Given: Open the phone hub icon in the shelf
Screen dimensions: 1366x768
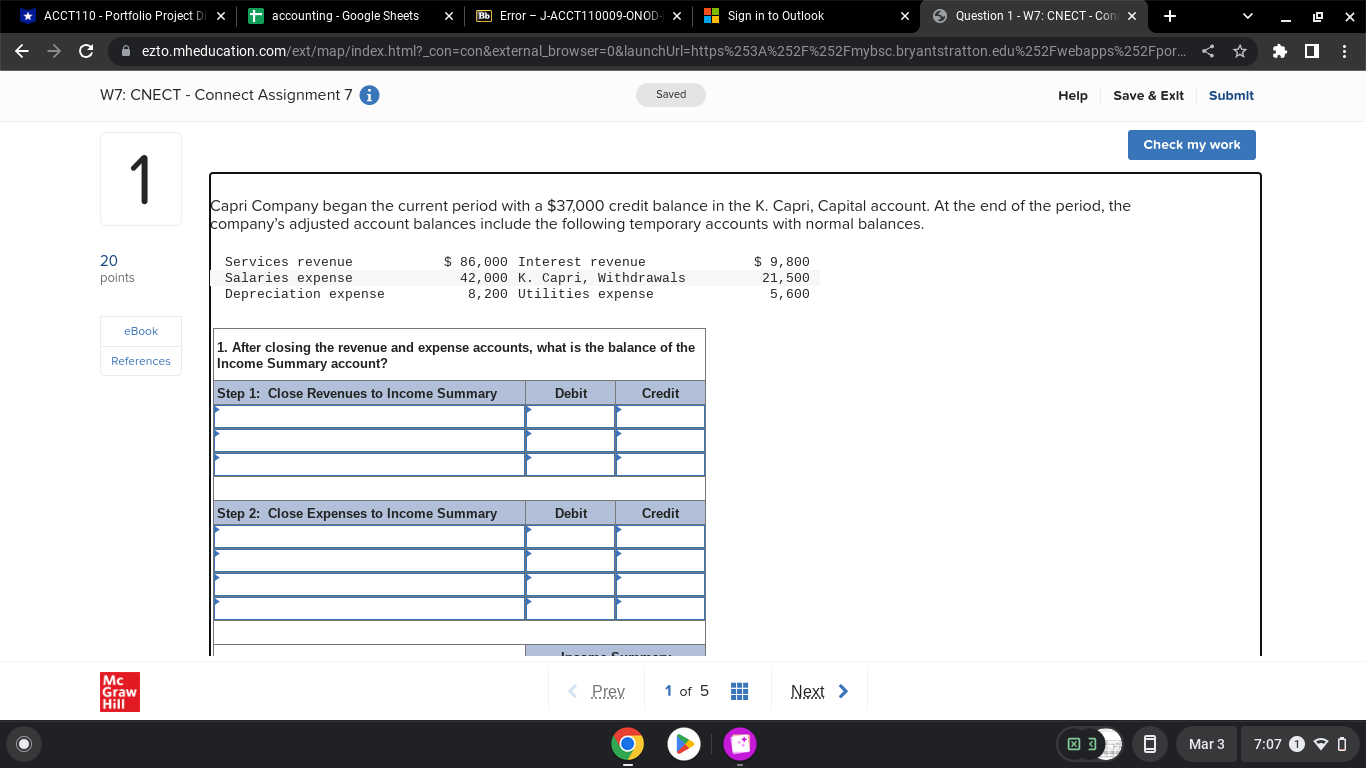Looking at the screenshot, I should click(1150, 744).
